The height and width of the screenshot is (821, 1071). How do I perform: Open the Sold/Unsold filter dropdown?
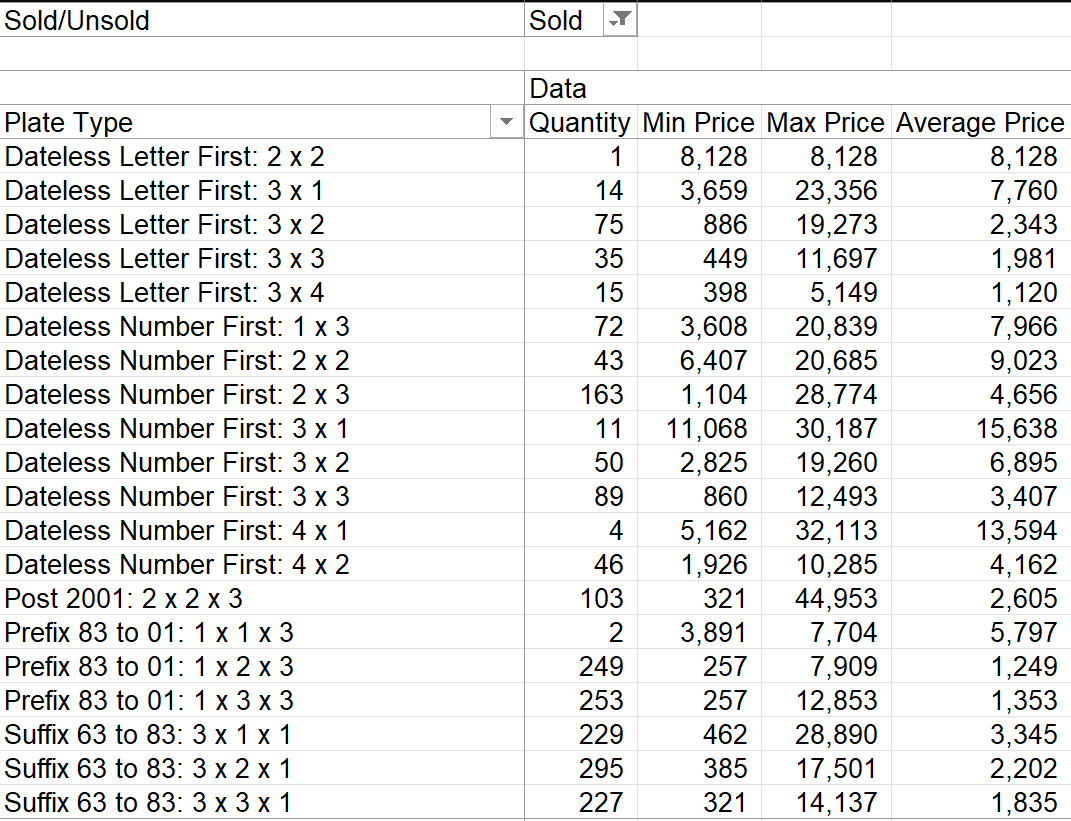point(619,20)
